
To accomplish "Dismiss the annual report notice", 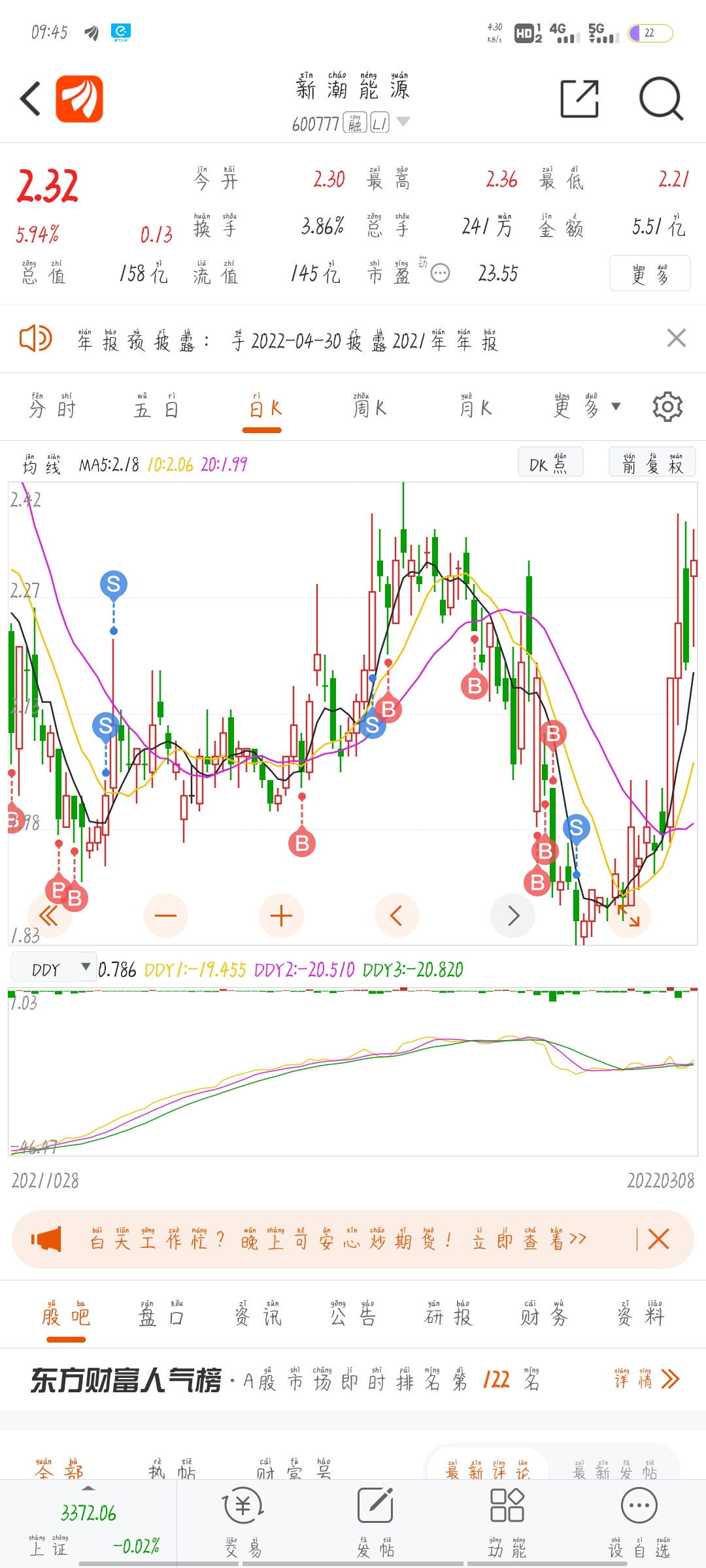I will [x=676, y=338].
